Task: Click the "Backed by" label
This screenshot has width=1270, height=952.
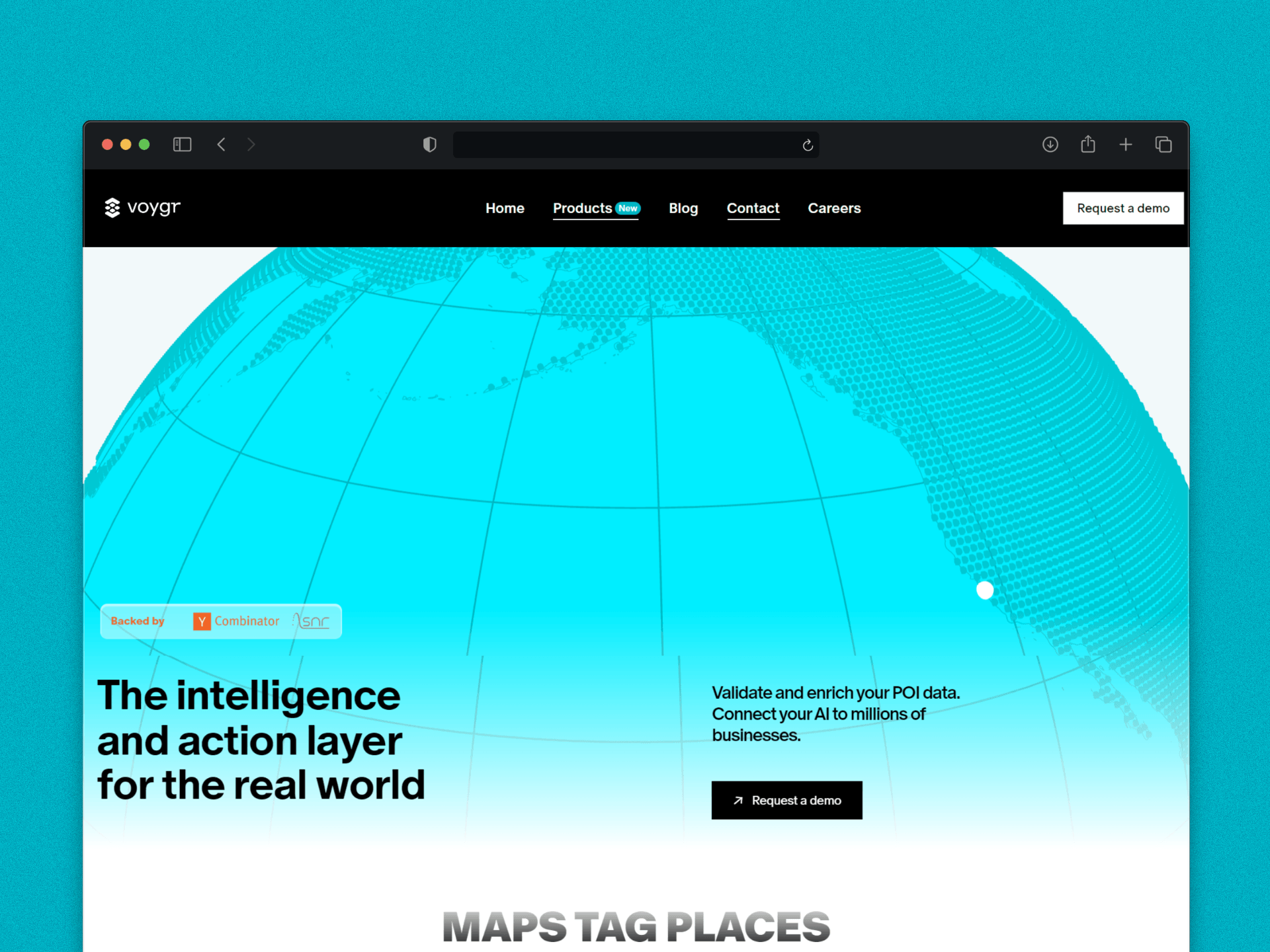Action: (x=138, y=621)
